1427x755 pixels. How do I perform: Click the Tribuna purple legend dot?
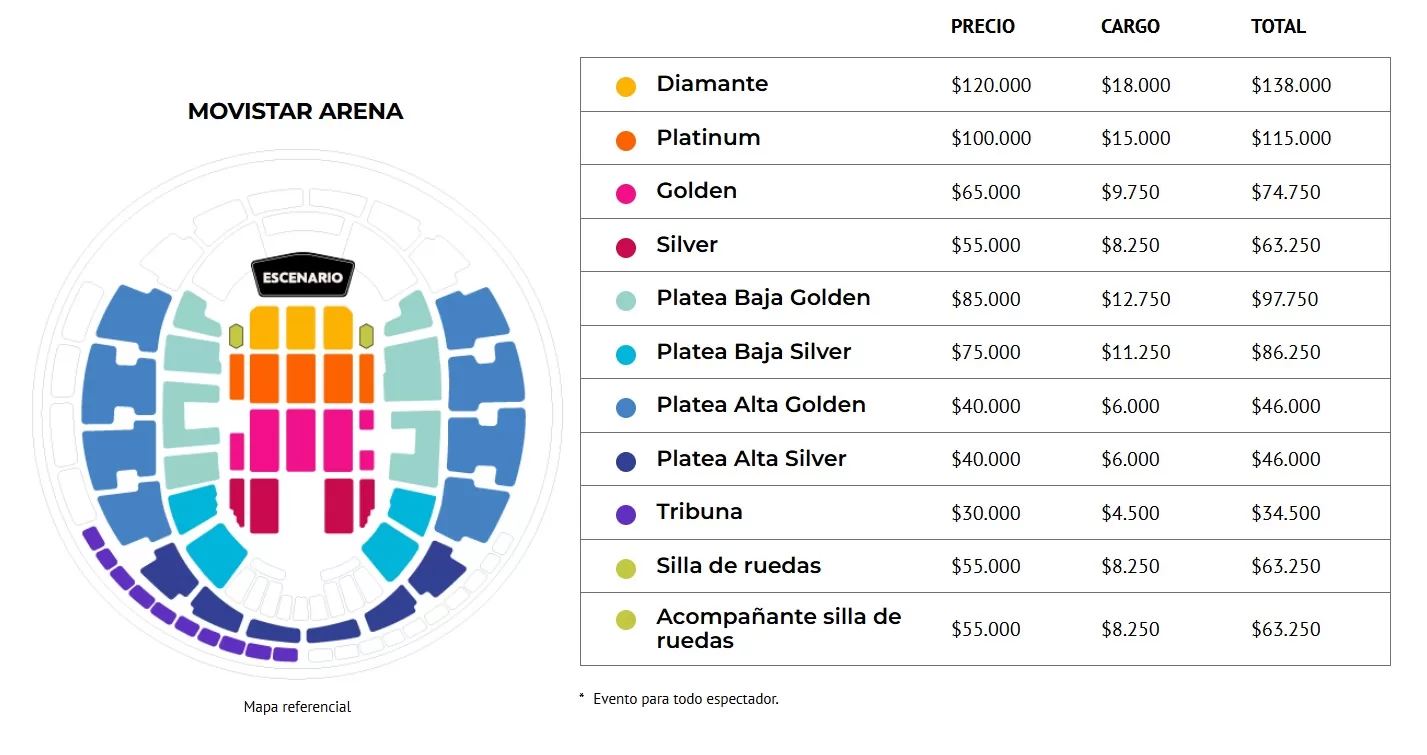tap(626, 515)
